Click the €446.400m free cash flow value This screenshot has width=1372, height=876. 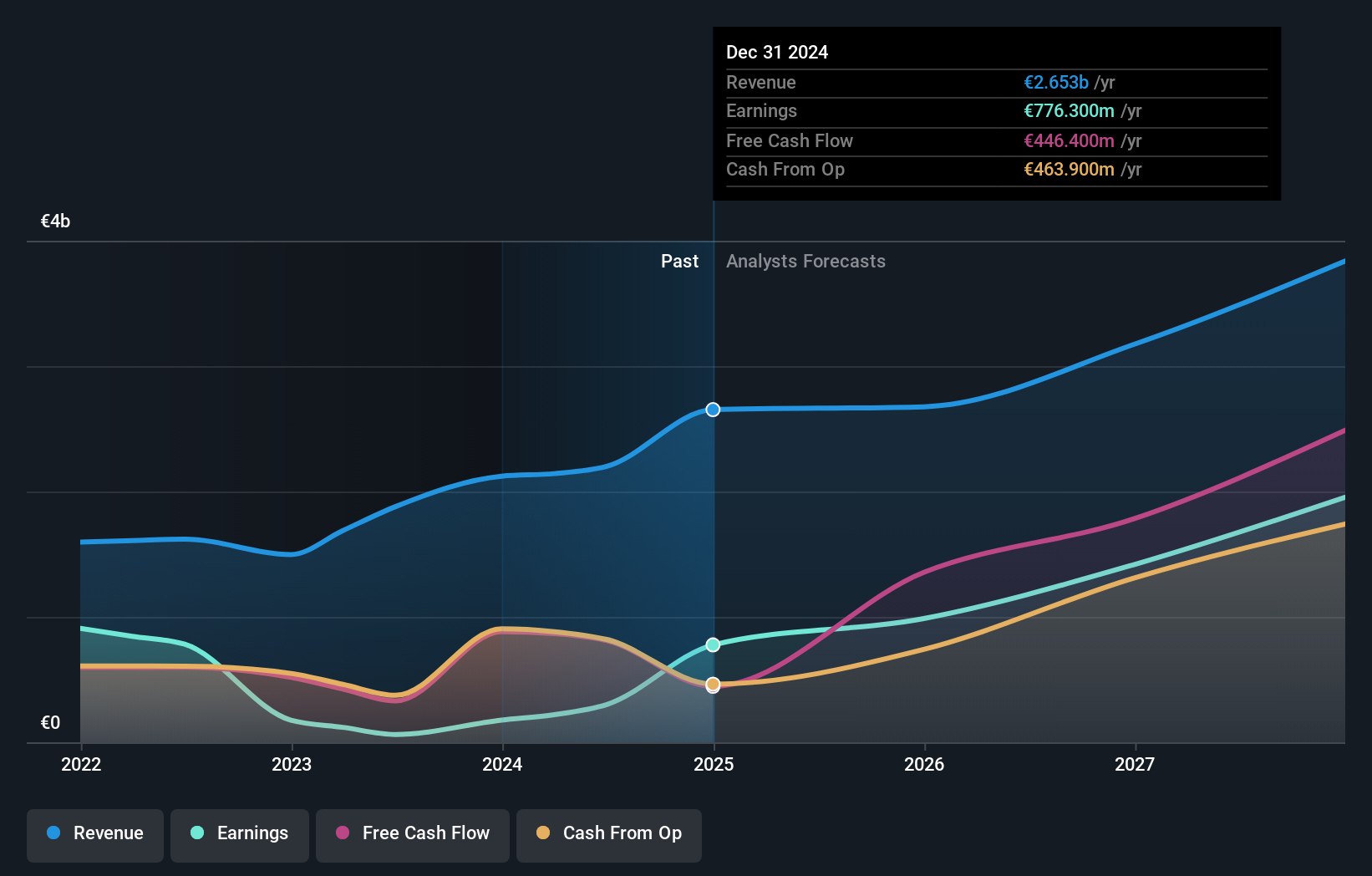[x=1070, y=141]
